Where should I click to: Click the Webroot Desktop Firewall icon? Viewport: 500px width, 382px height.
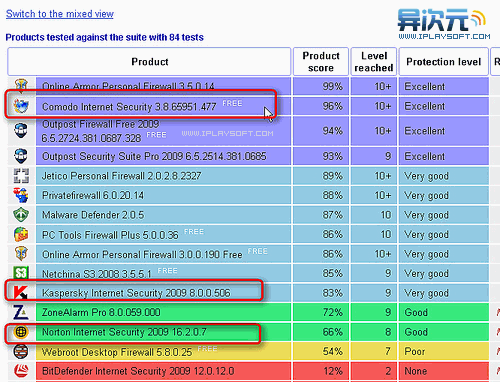[x=21, y=351]
